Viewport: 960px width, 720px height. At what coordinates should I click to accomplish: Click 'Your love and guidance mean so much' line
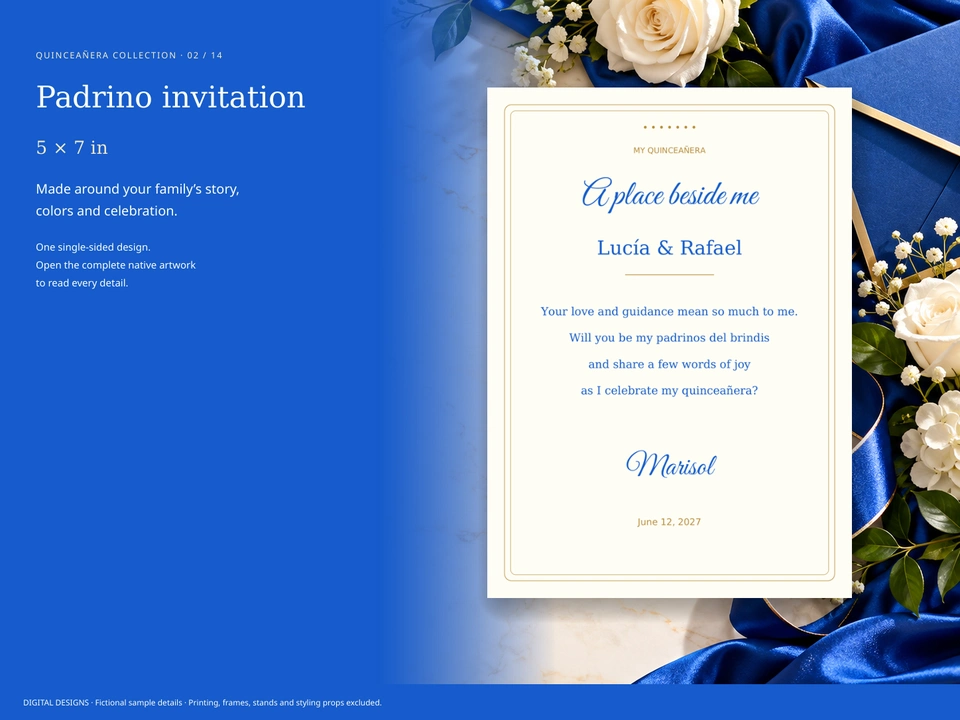669,312
